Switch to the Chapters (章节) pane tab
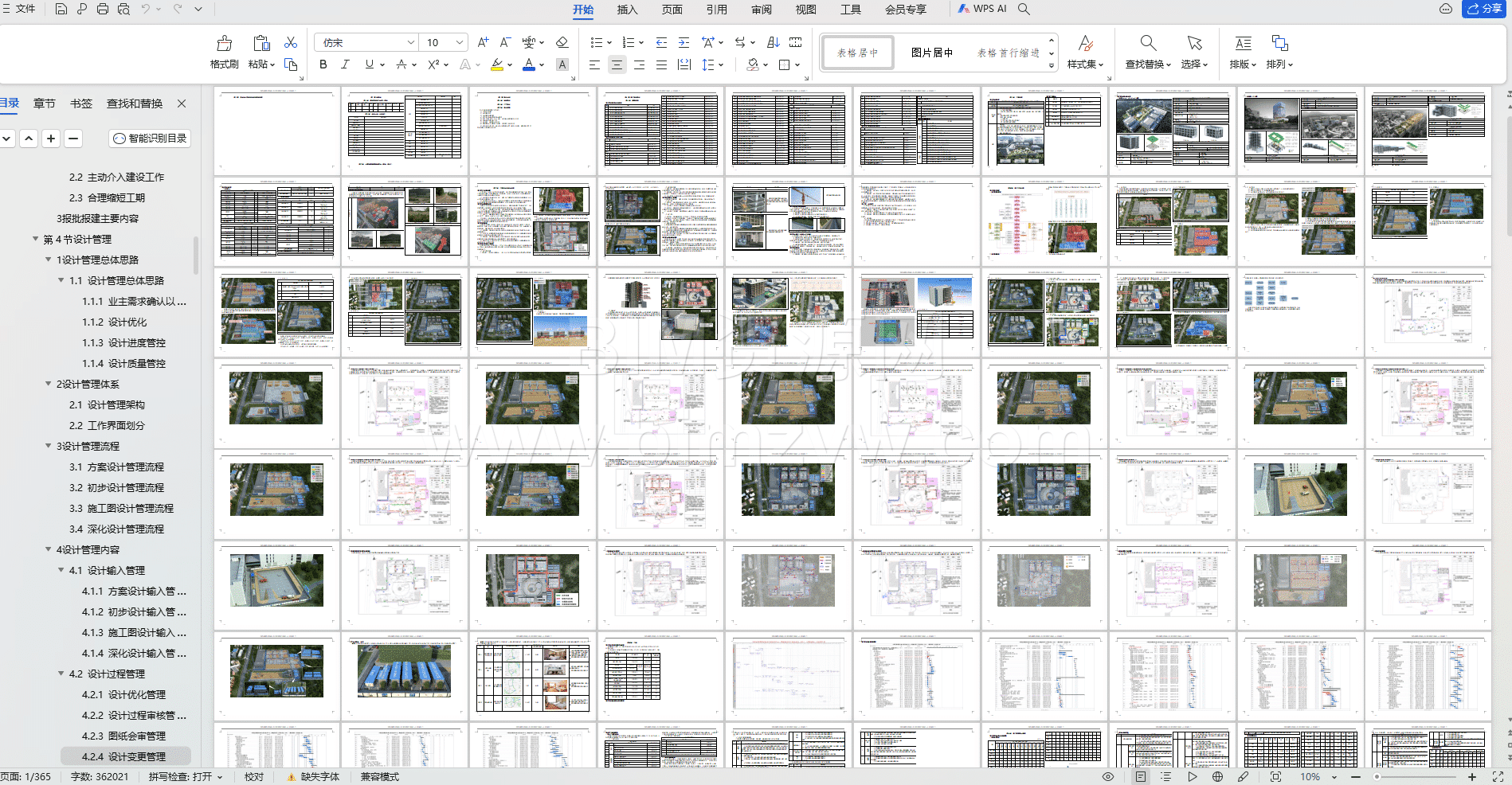The height and width of the screenshot is (785, 1512). [45, 103]
